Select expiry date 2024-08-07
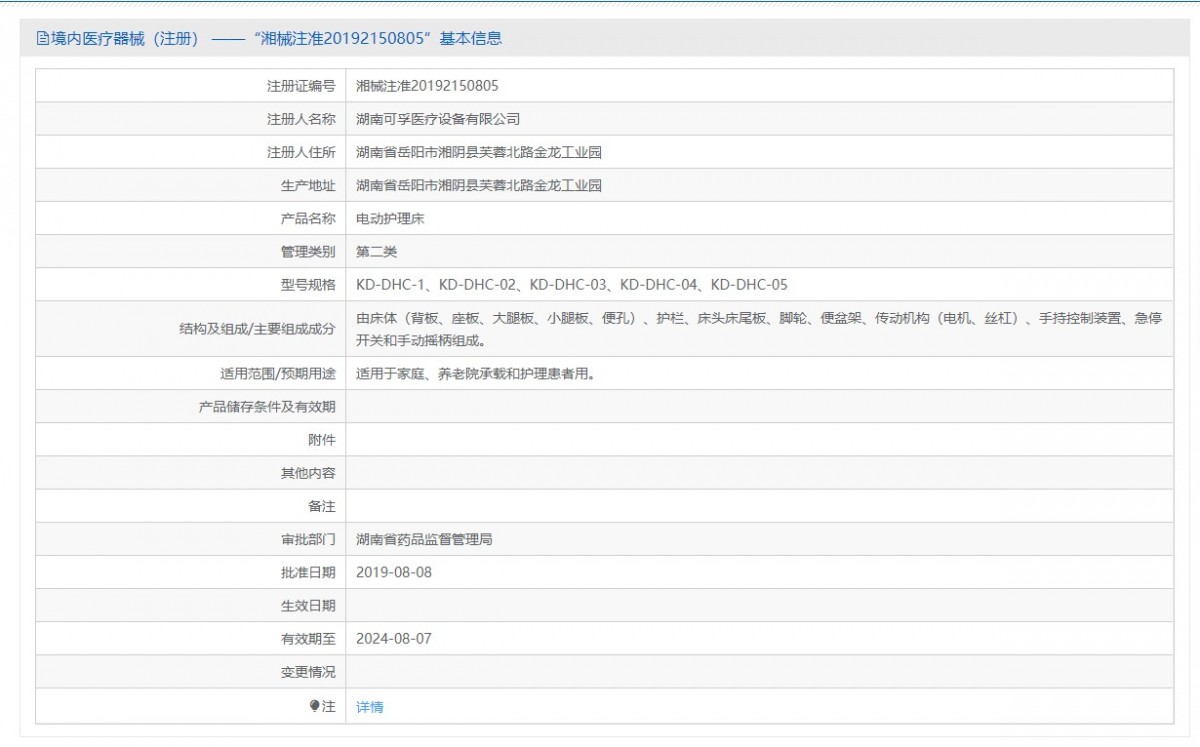 (x=394, y=638)
